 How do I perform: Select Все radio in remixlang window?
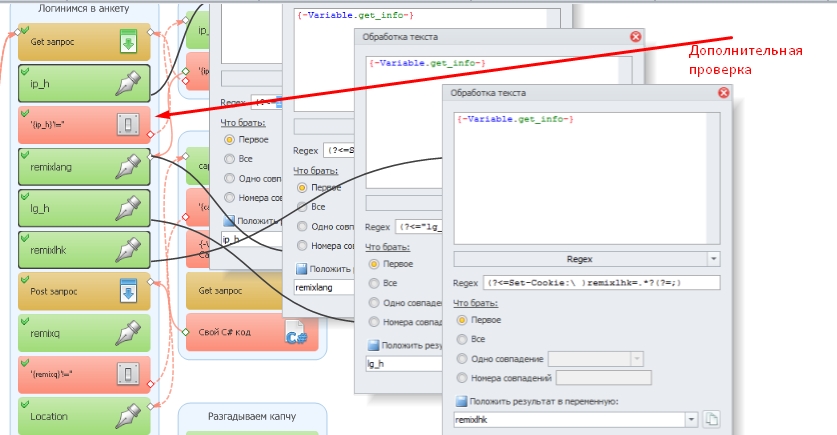click(302, 207)
